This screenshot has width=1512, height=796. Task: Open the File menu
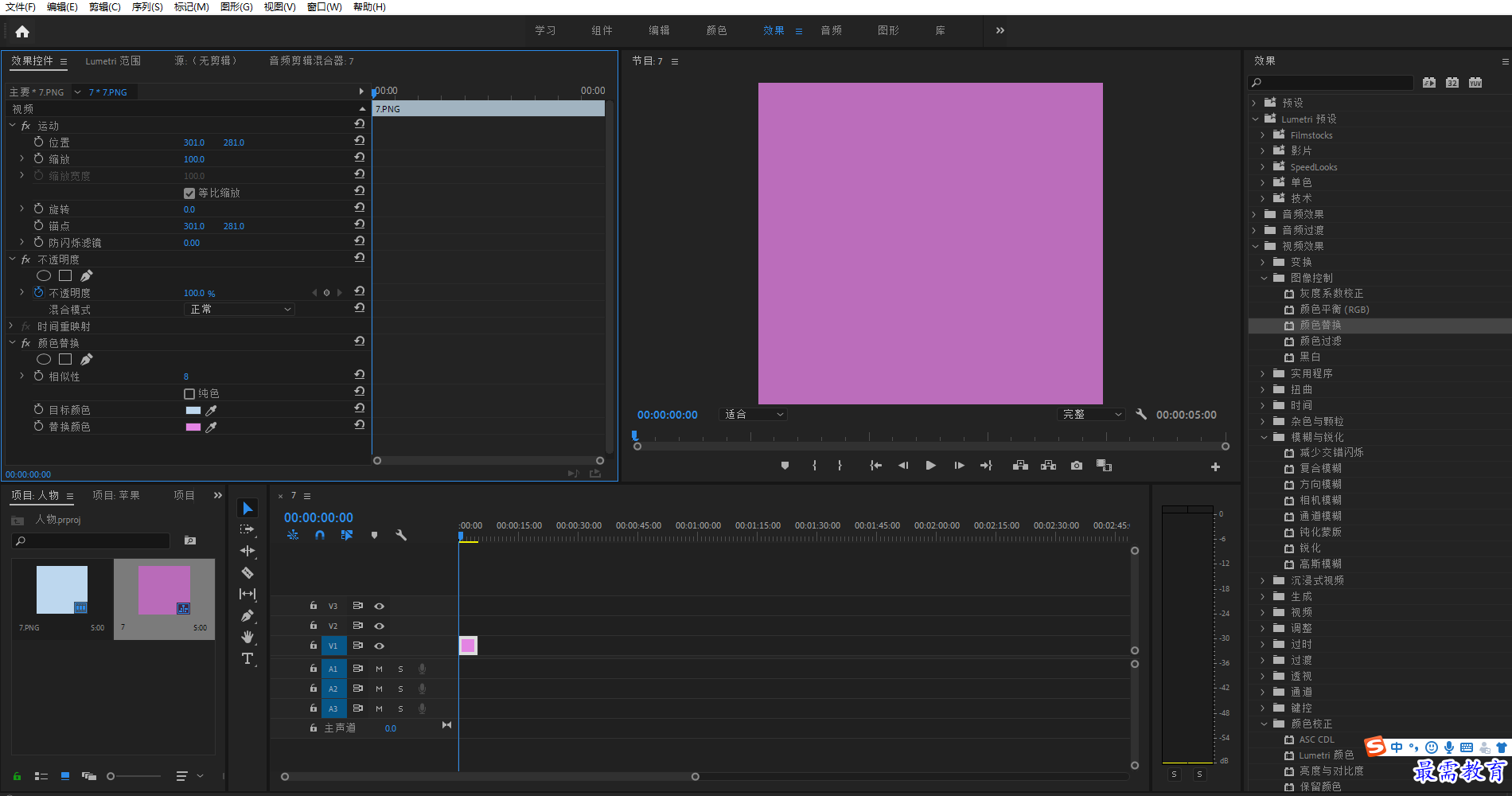click(21, 7)
